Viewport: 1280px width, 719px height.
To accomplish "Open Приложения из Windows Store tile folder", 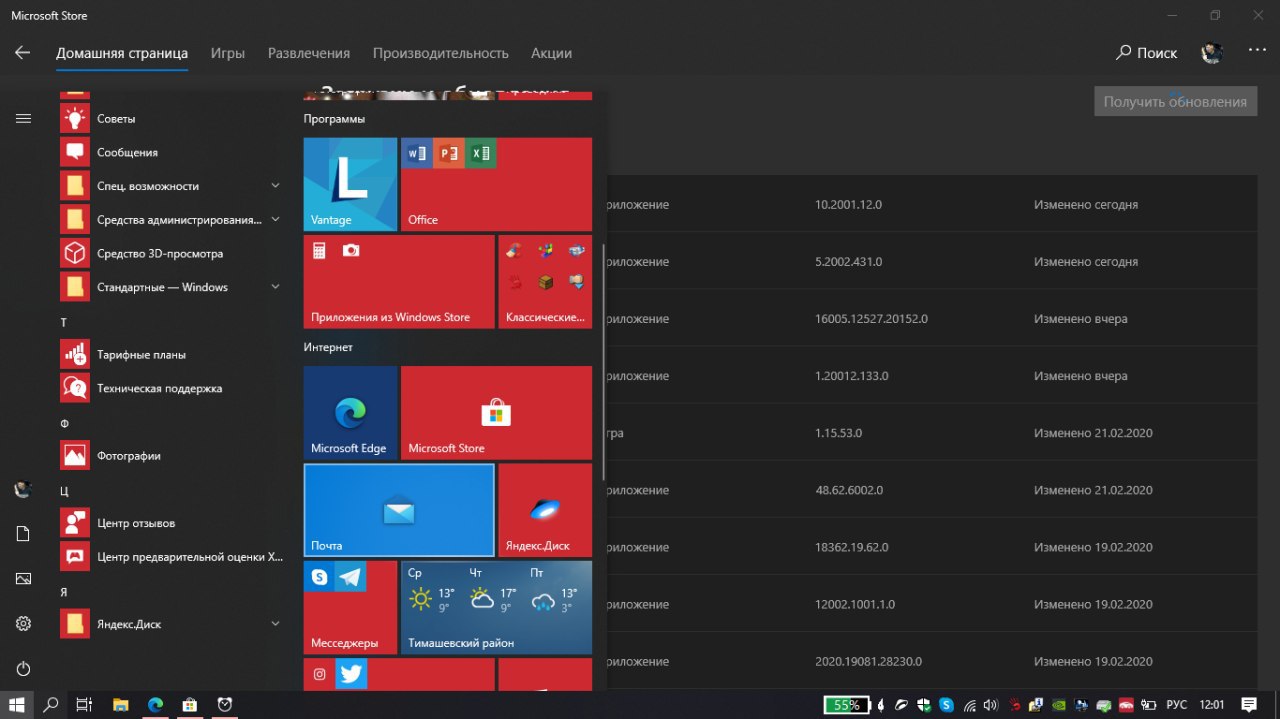I will click(399, 282).
